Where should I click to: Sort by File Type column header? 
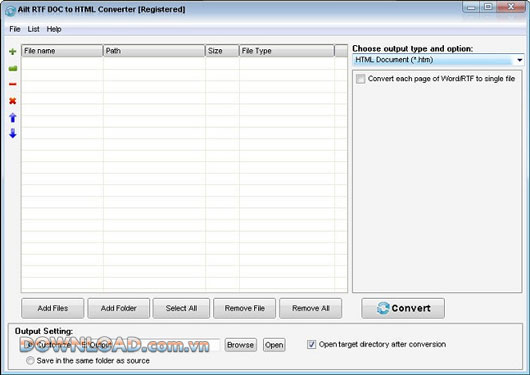tap(287, 51)
